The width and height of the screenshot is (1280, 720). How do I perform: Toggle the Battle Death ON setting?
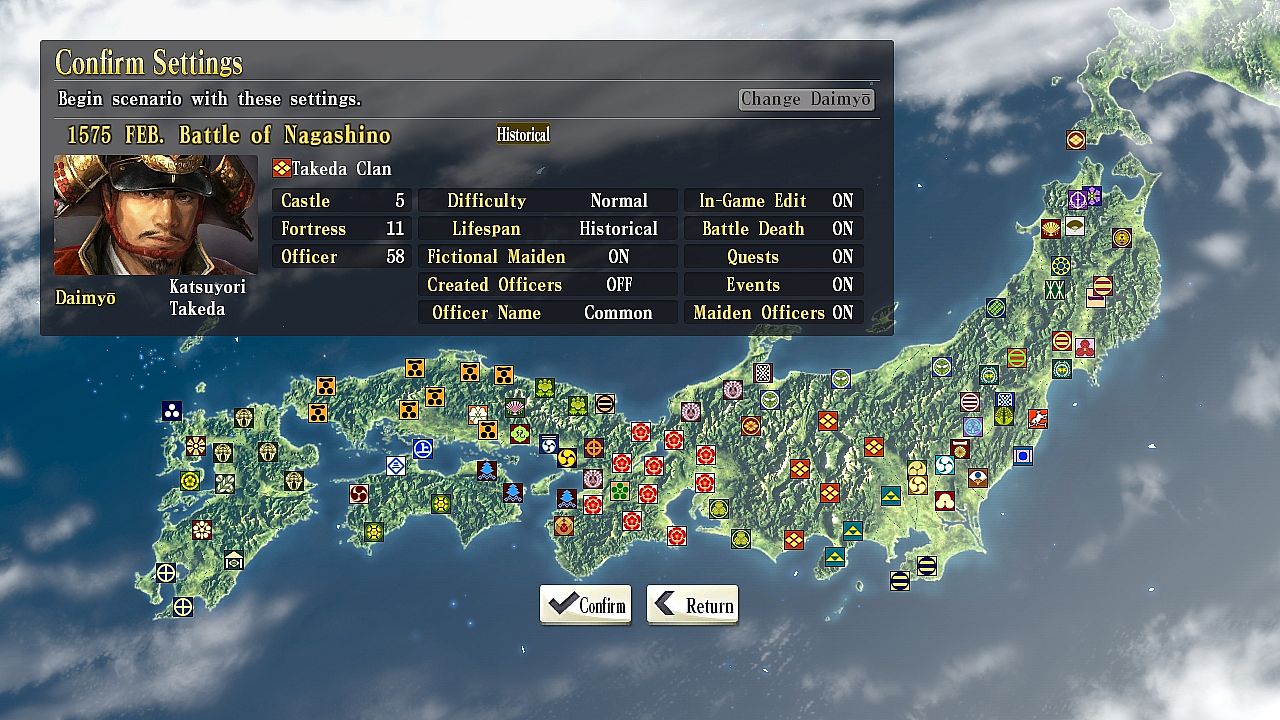click(776, 229)
